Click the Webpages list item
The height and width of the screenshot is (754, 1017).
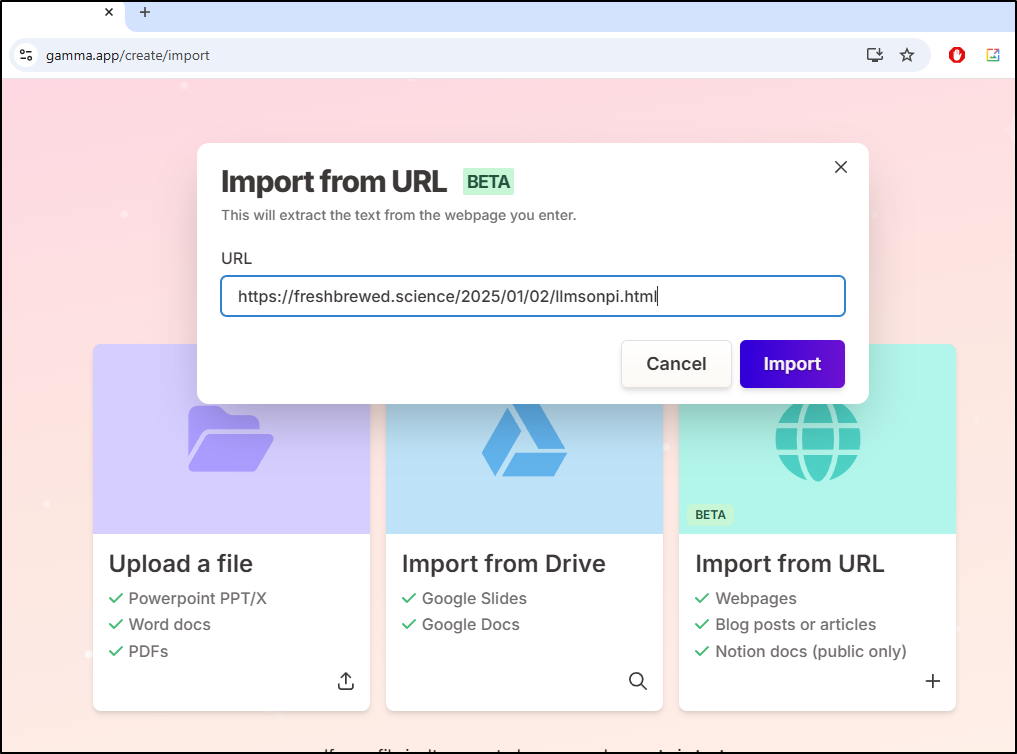click(756, 598)
